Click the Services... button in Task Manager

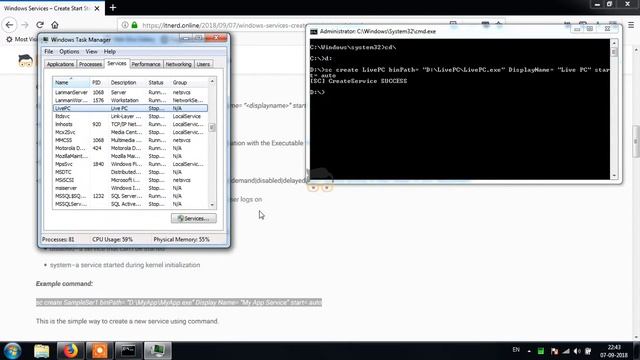(x=194, y=218)
